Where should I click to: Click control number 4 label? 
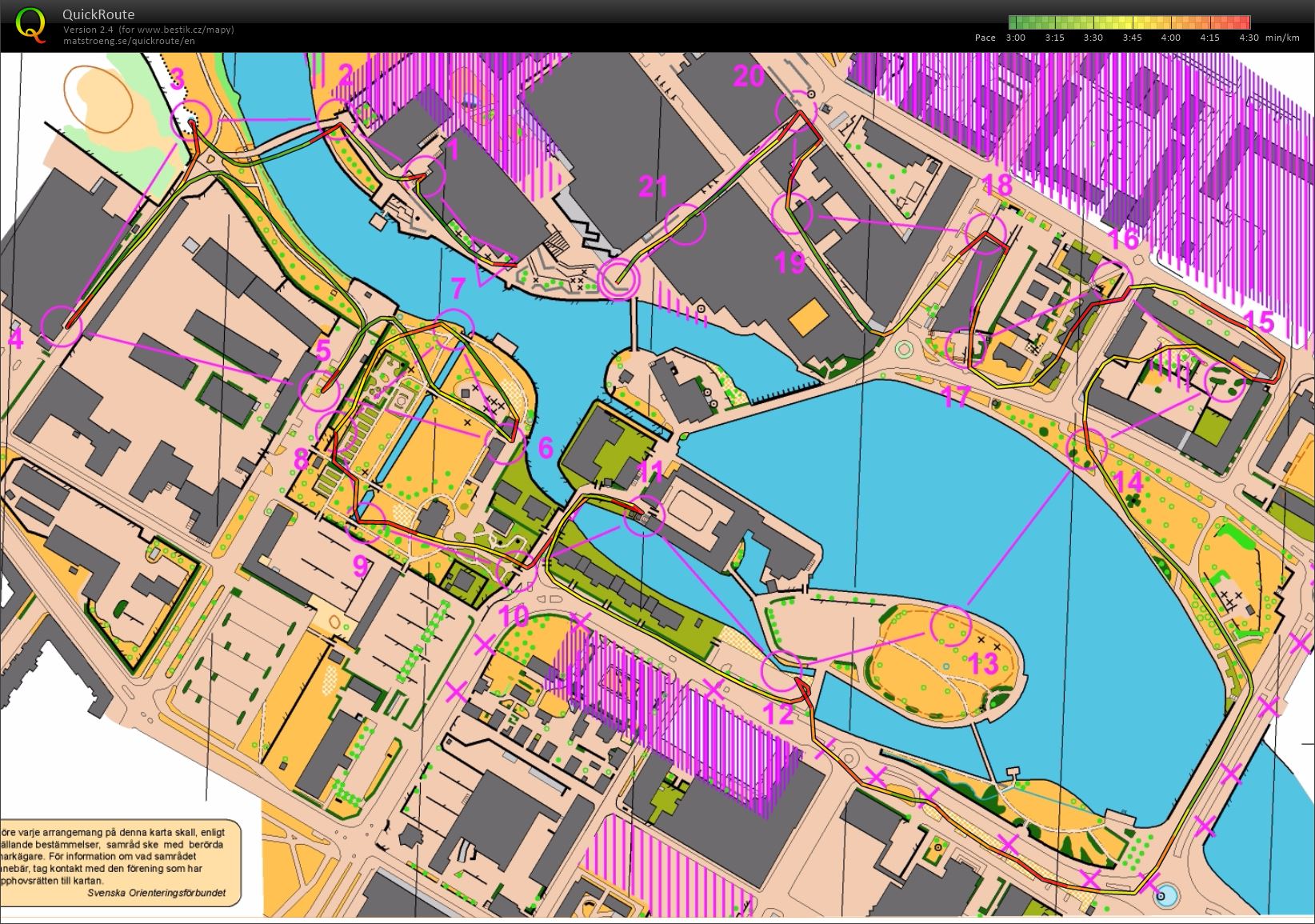point(16,339)
